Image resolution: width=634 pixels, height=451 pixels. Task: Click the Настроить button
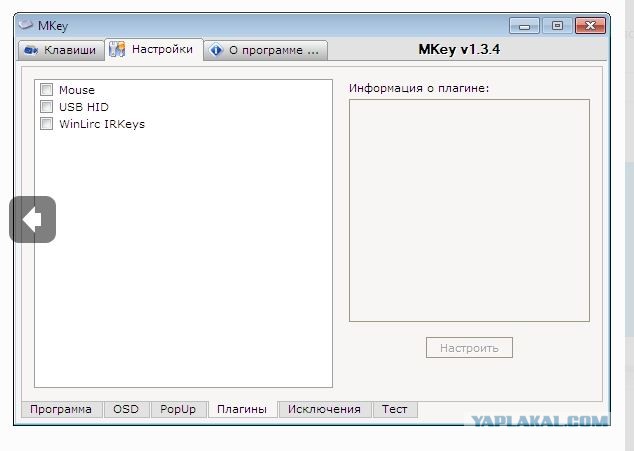click(469, 348)
